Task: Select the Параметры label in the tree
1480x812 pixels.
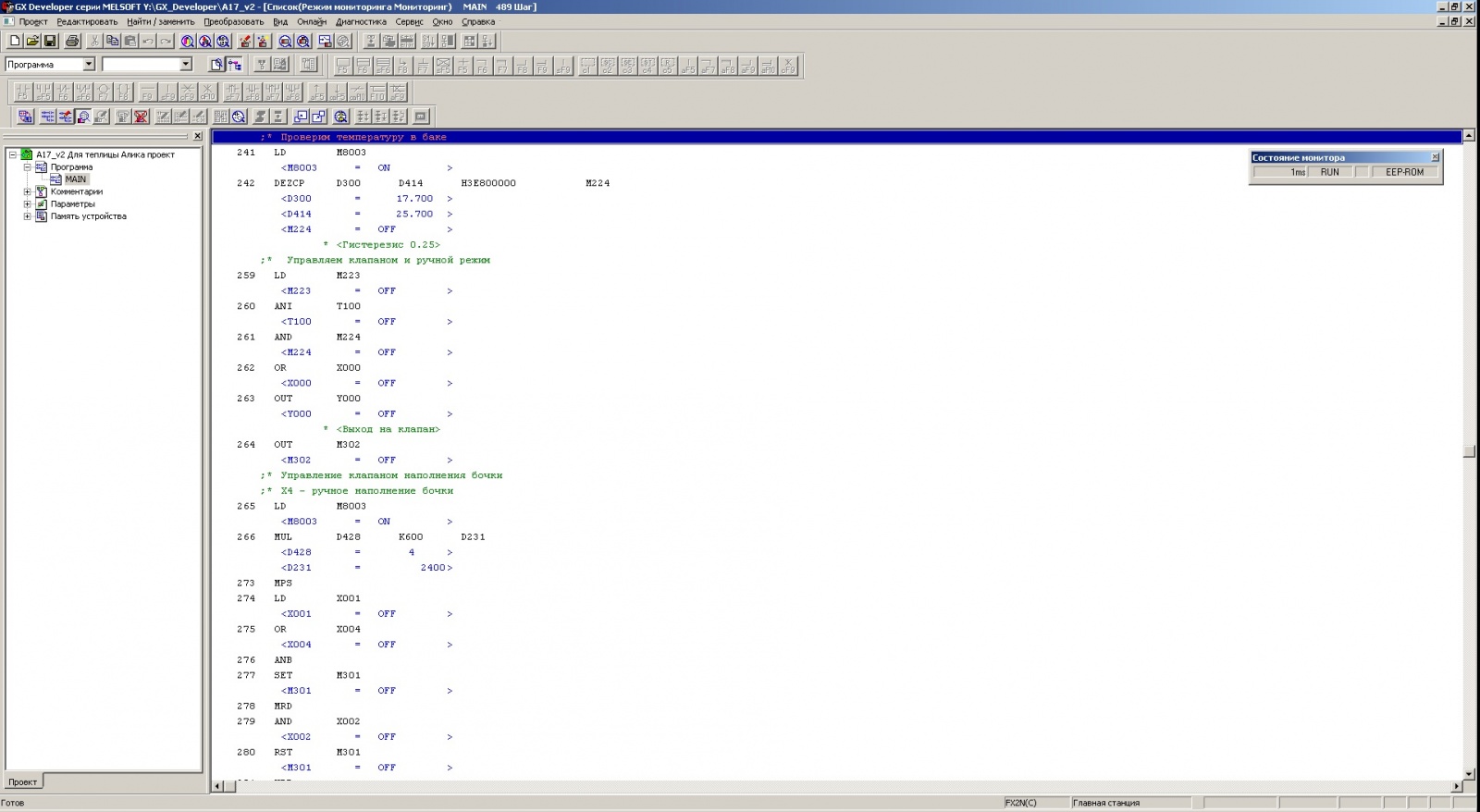Action: point(73,203)
